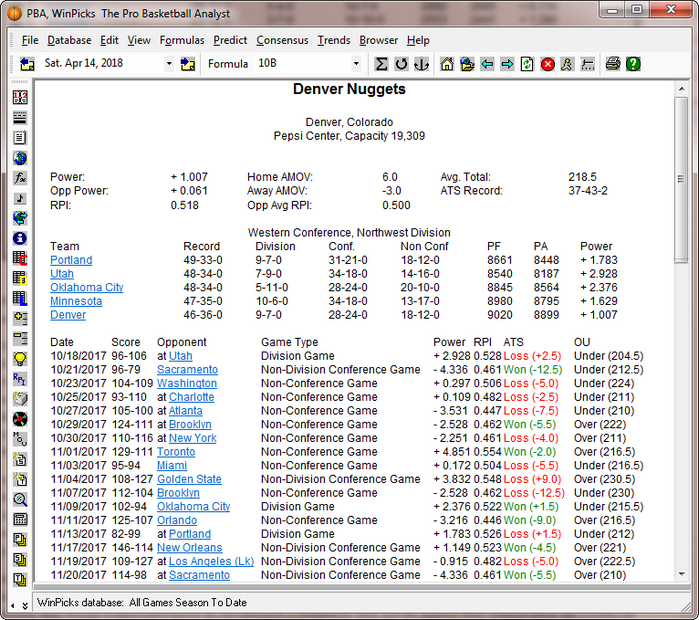Open Oklahoma City link in standings table
The height and width of the screenshot is (620, 699).
coord(87,287)
